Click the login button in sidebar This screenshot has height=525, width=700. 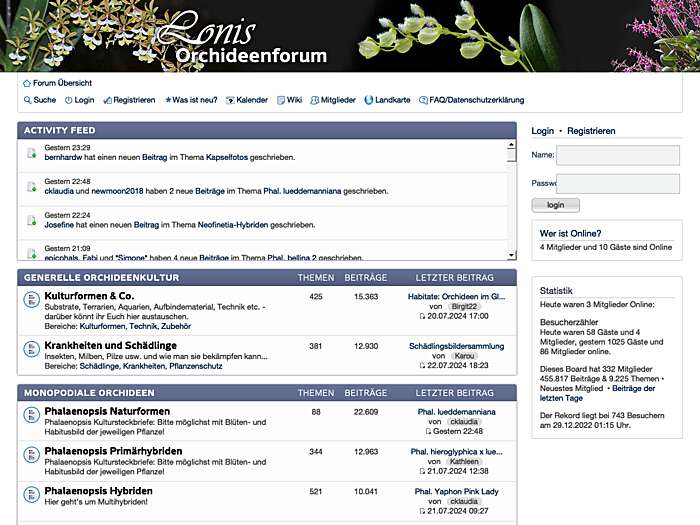pos(555,205)
